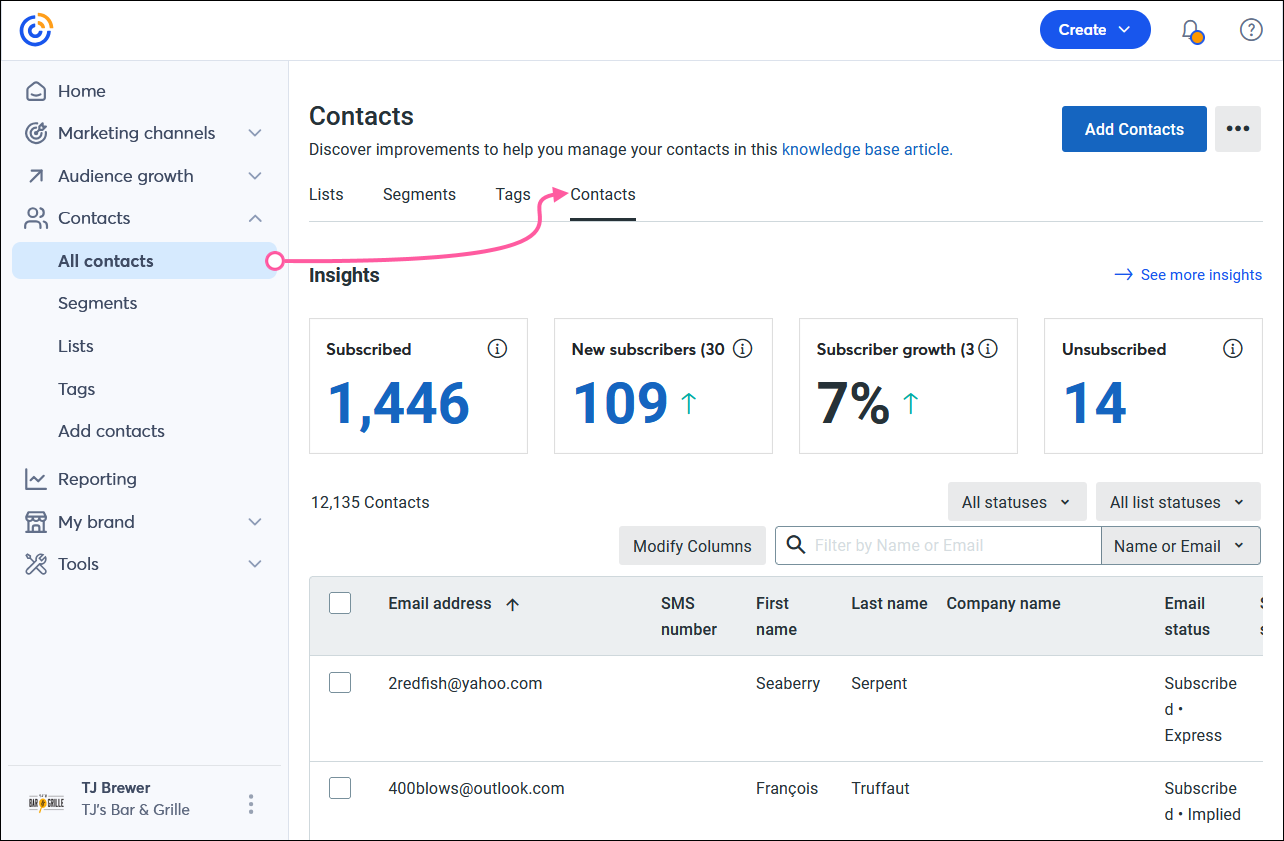Switch to the Segments tab
Screen dimensions: 1284x841
coord(419,195)
